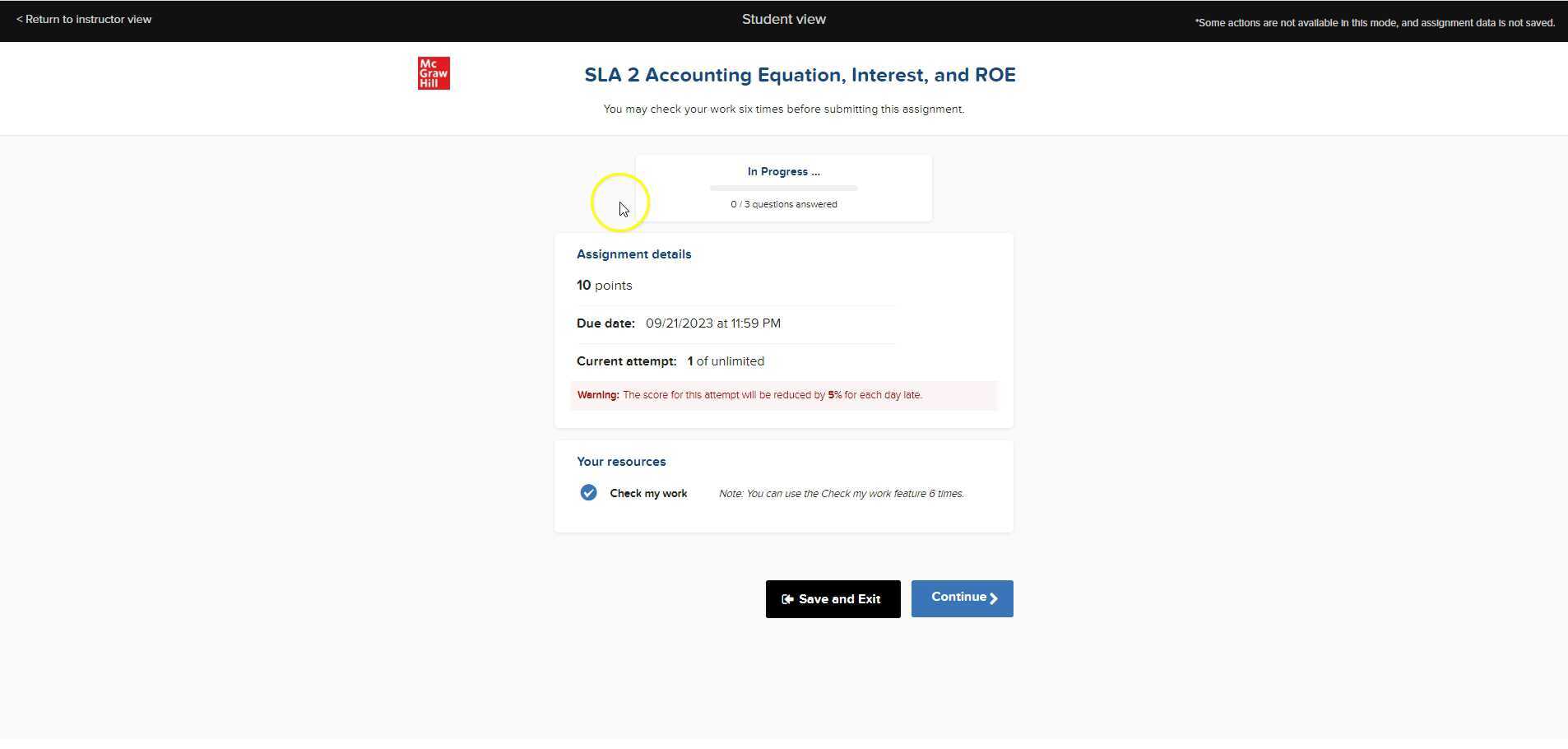Image resolution: width=1568 pixels, height=749 pixels.
Task: Click the questions answered progress bar
Action: [782, 188]
